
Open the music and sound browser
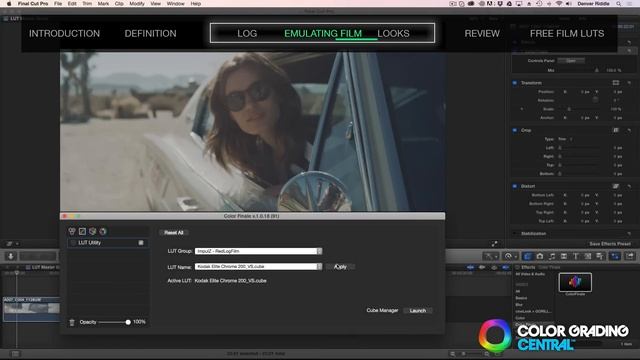pyautogui.click(x=552, y=256)
